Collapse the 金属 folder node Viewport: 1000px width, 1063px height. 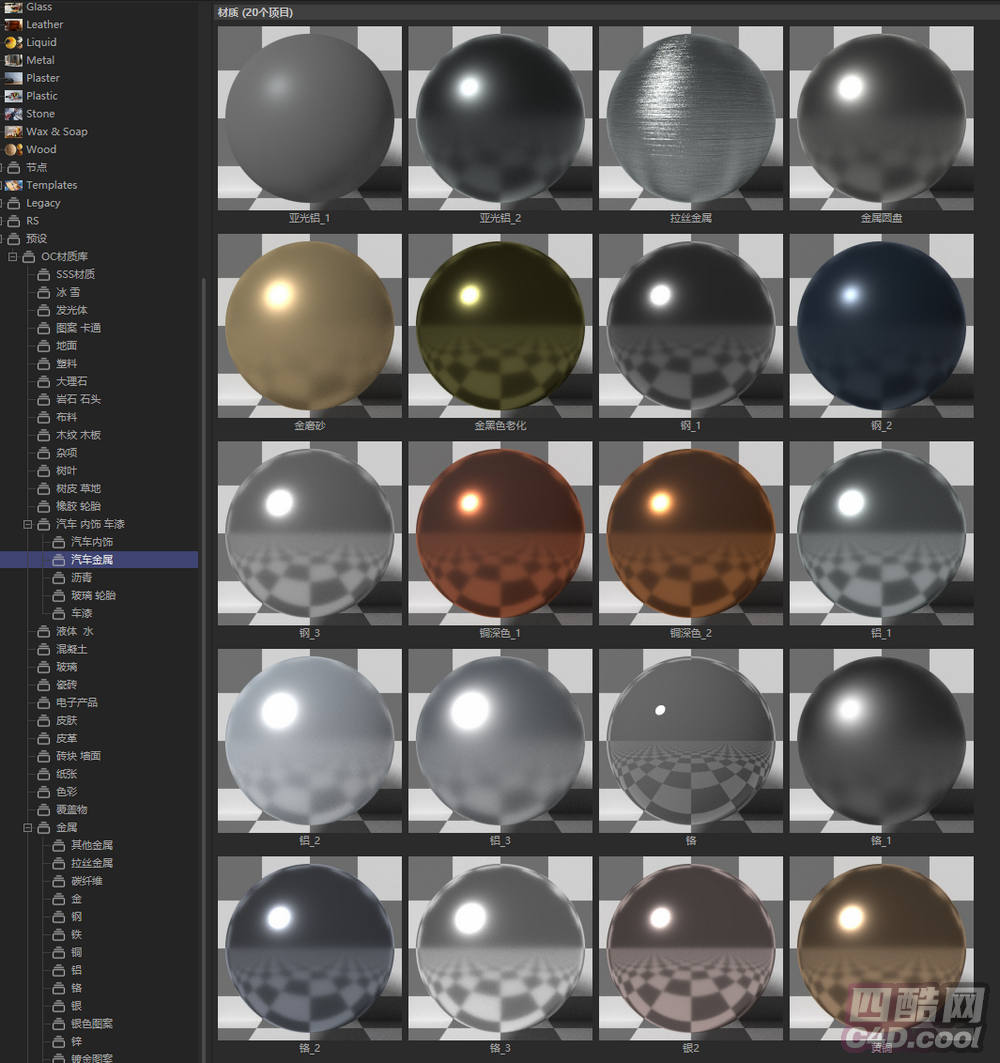28,828
